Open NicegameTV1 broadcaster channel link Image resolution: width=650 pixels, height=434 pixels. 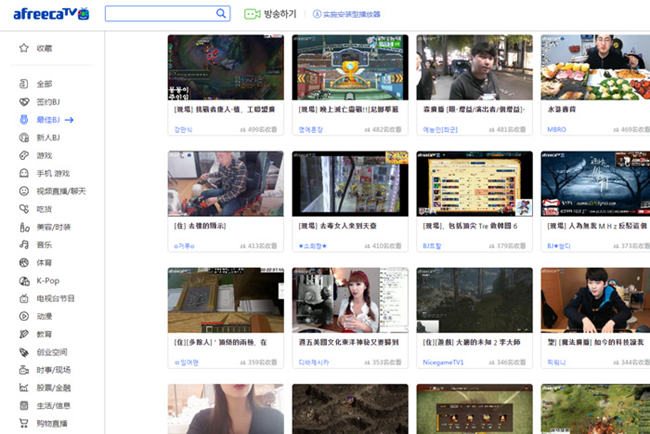(x=443, y=362)
